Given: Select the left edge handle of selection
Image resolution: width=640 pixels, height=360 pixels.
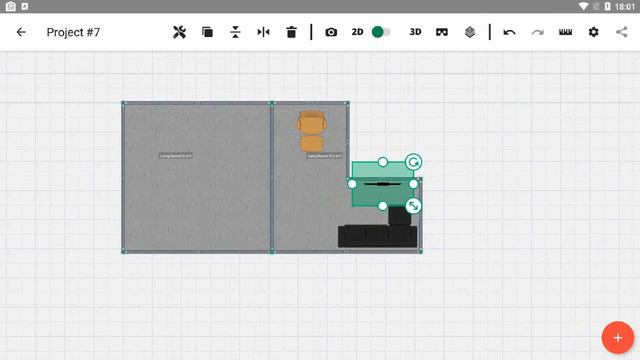Looking at the screenshot, I should coord(352,184).
